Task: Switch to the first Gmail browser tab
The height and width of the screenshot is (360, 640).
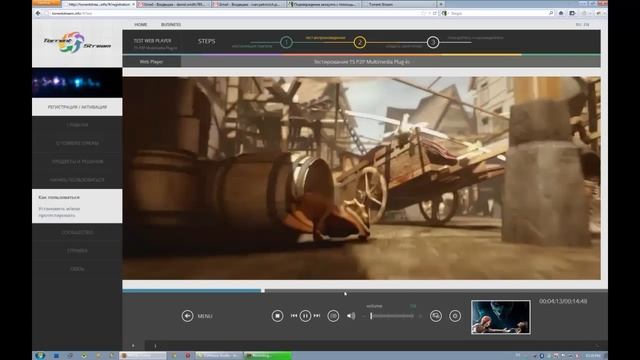Action: pos(173,4)
